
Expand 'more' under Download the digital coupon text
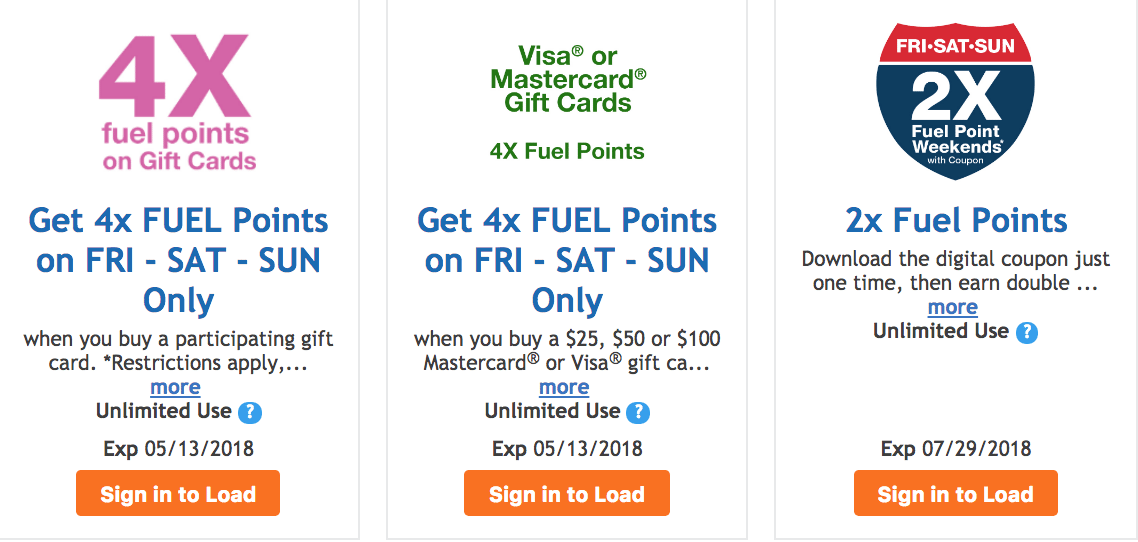tap(952, 308)
